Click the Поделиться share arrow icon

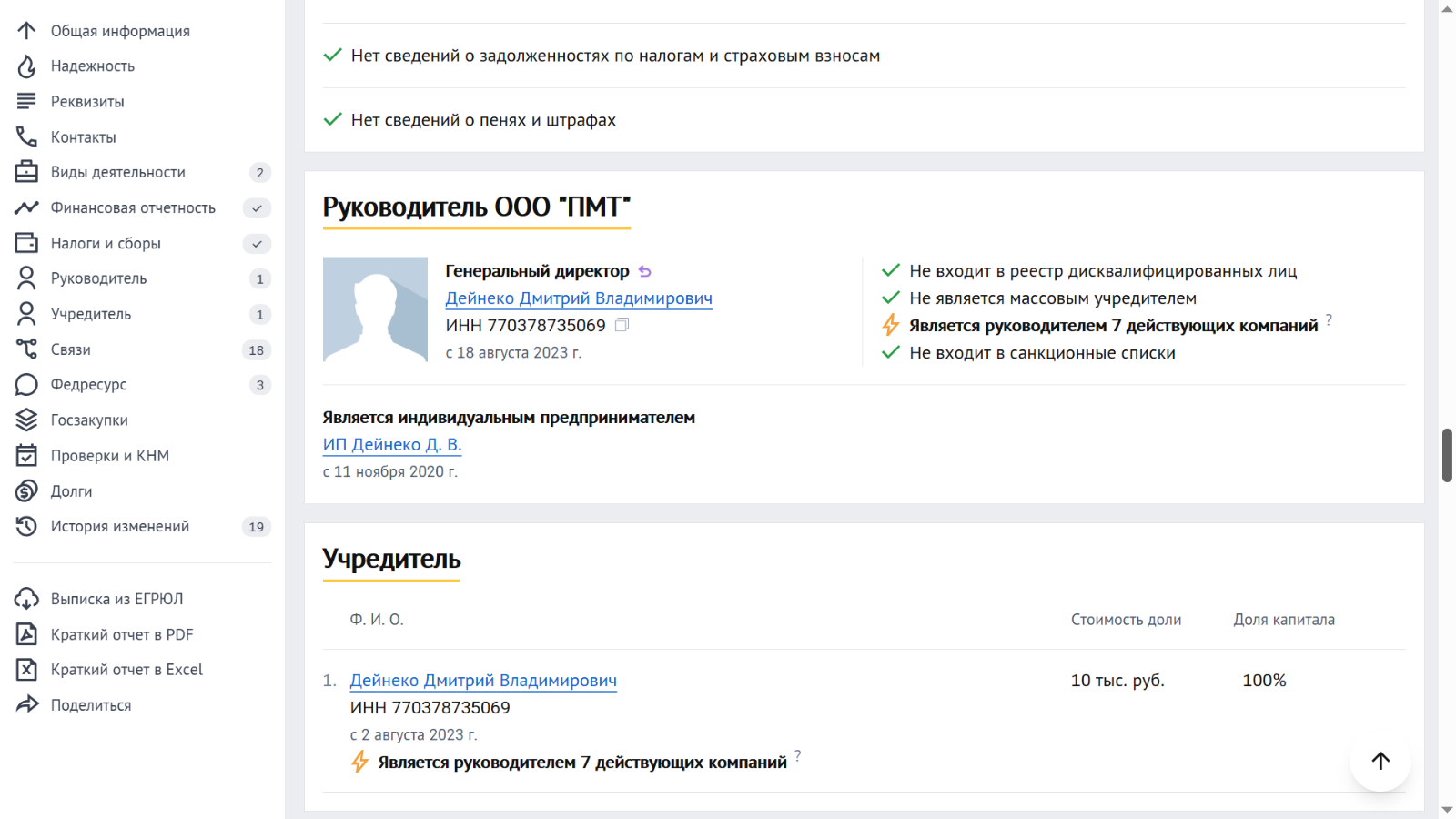coord(26,704)
